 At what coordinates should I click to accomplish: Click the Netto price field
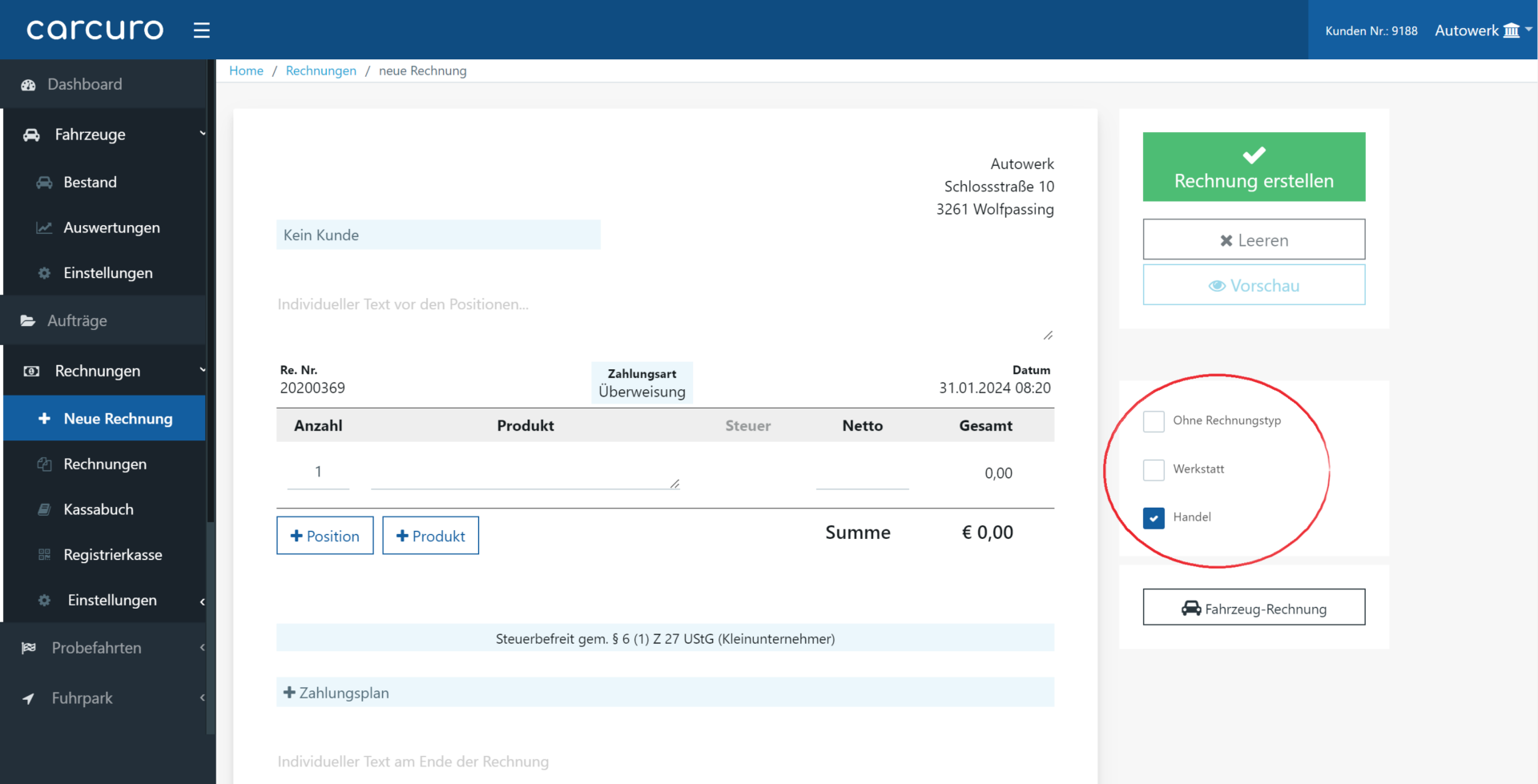pyautogui.click(x=862, y=472)
